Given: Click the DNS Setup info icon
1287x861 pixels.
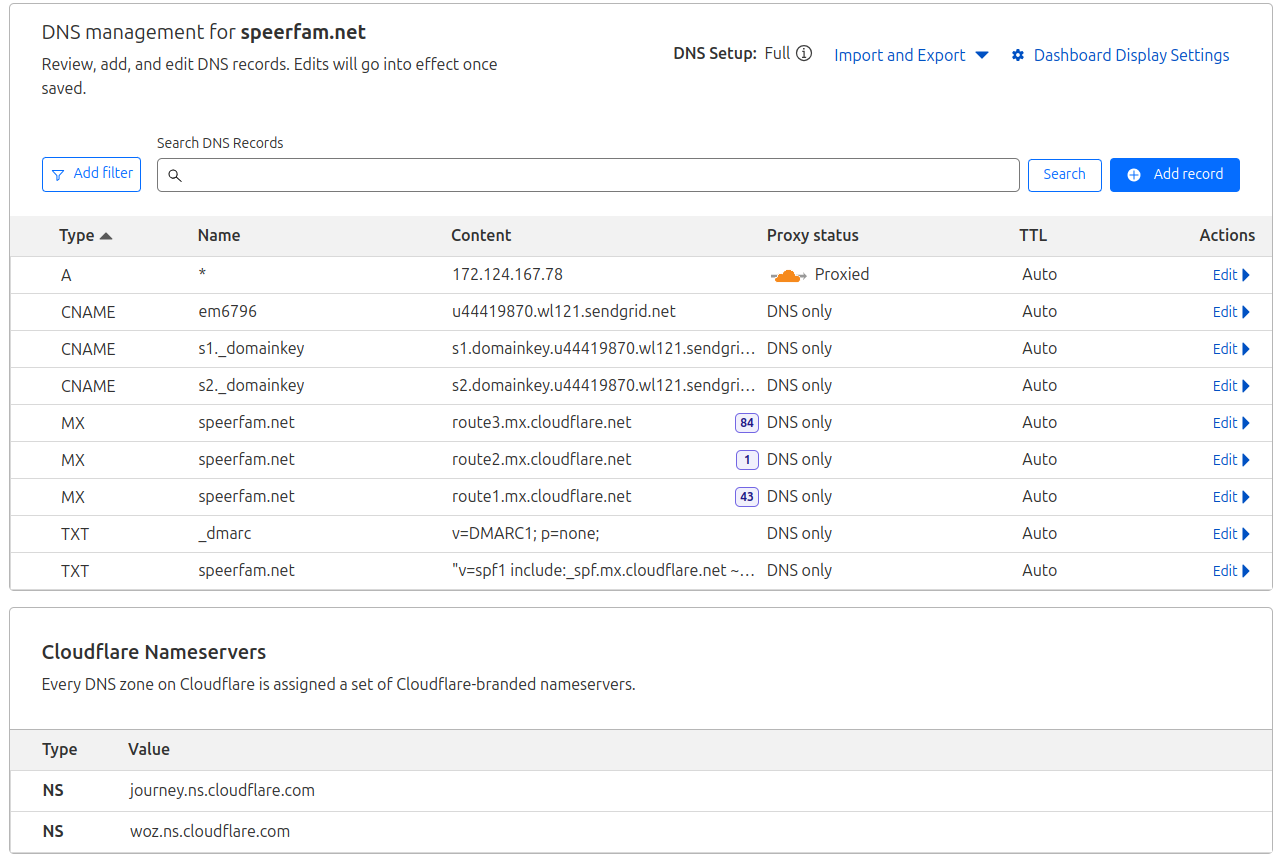Looking at the screenshot, I should click(804, 54).
